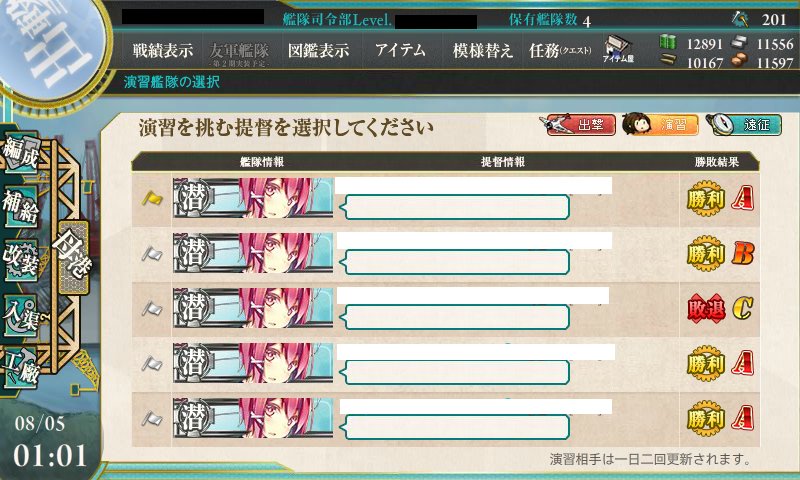Image resolution: width=800 pixels, height=480 pixels.
Task: Select the opponent with 敗退 C result
Action: (x=445, y=309)
